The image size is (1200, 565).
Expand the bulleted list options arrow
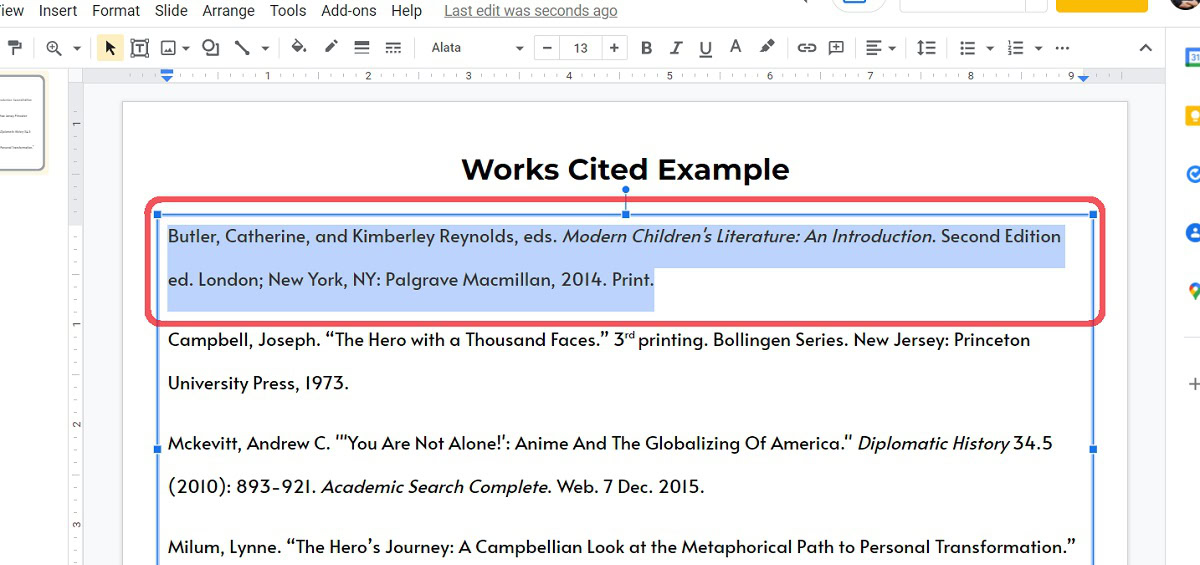pos(989,48)
